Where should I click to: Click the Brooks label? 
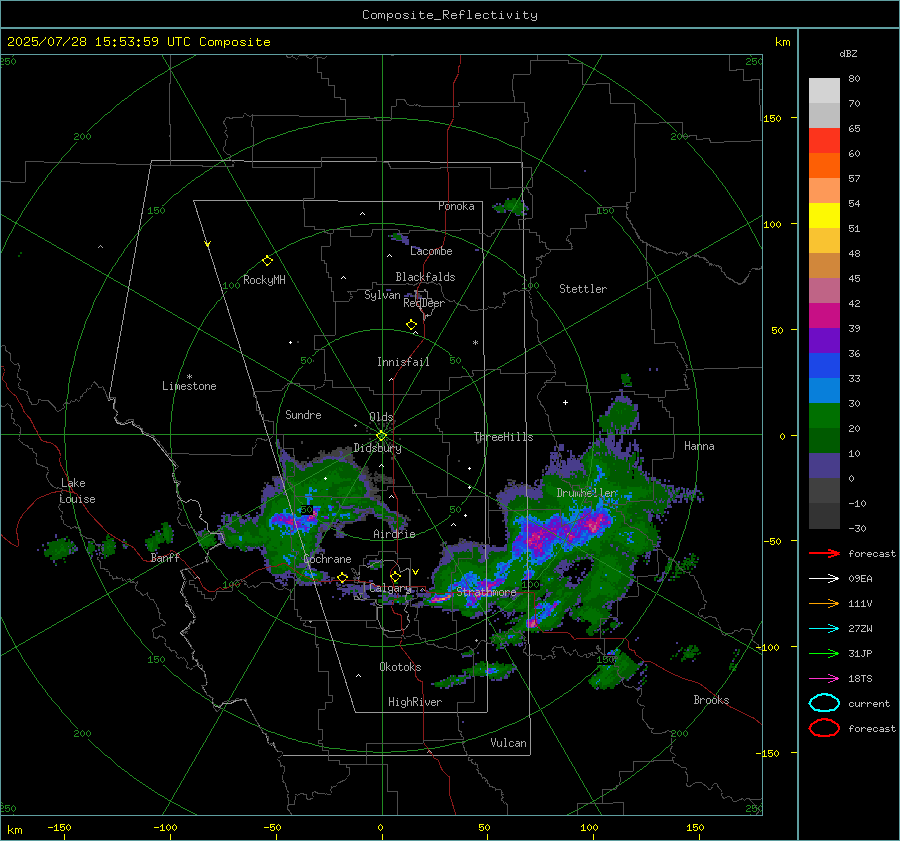711,700
